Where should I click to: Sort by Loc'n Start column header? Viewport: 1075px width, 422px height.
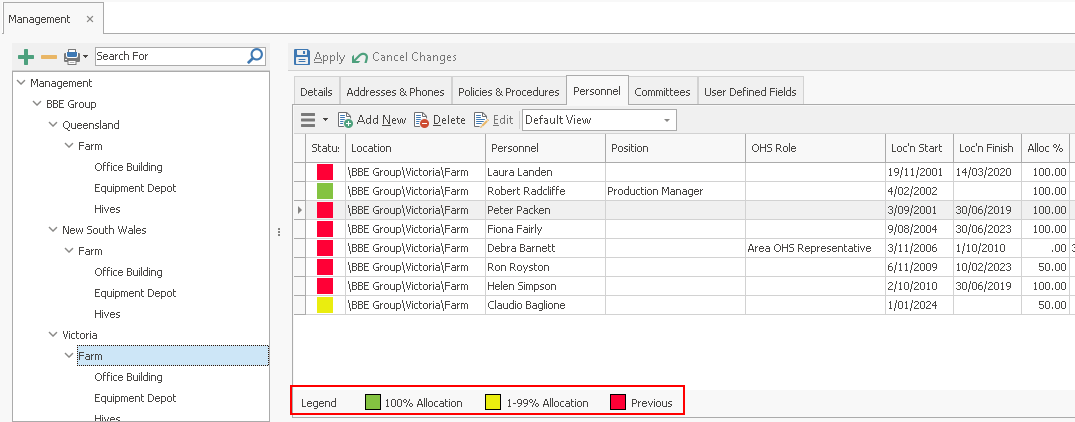coord(919,148)
